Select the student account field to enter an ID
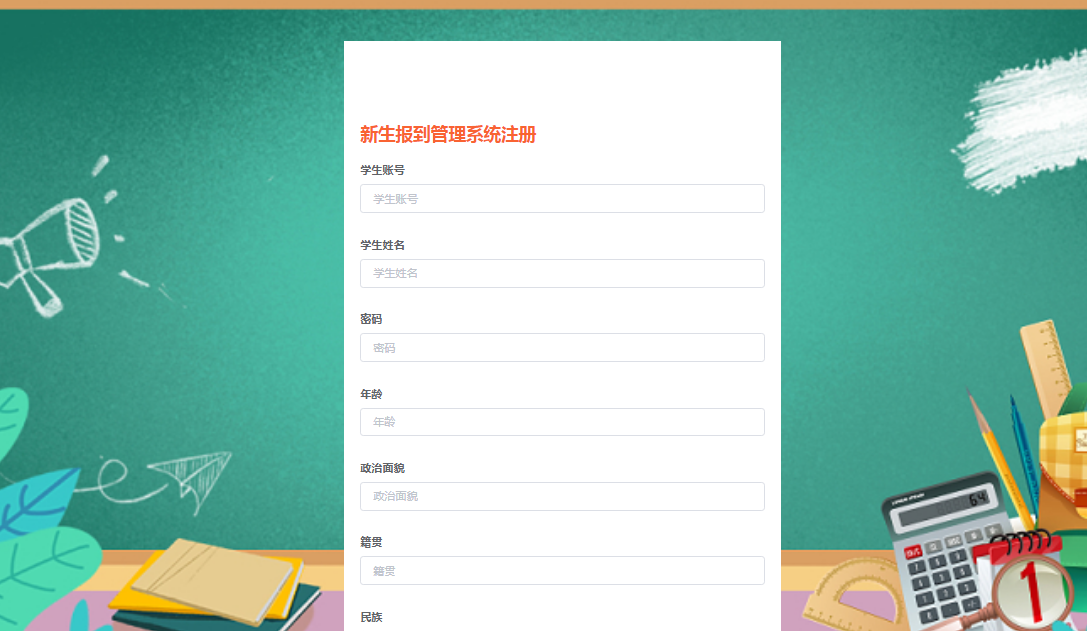 pos(560,198)
